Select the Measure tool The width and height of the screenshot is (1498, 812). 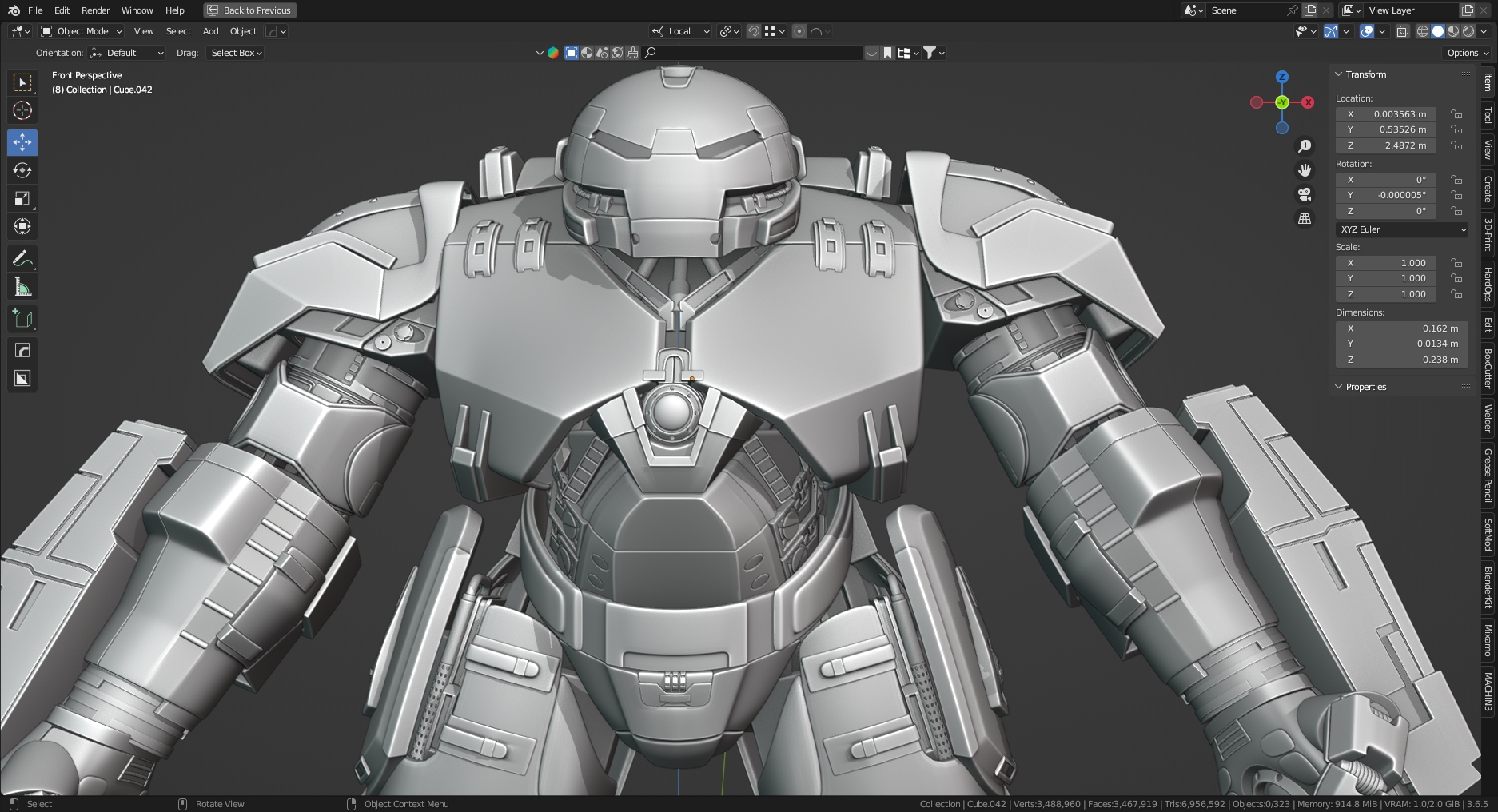[22, 287]
